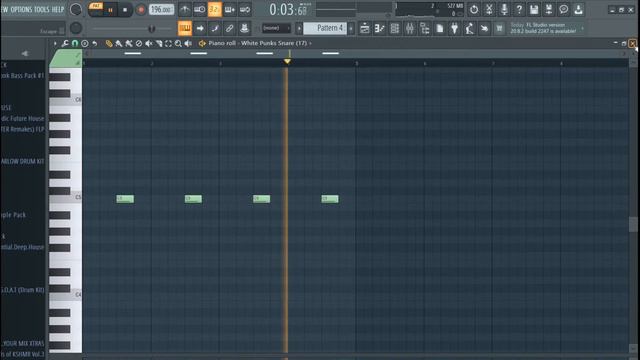Expand the news panel arrow
The width and height of the screenshot is (640, 360).
coord(582,28)
